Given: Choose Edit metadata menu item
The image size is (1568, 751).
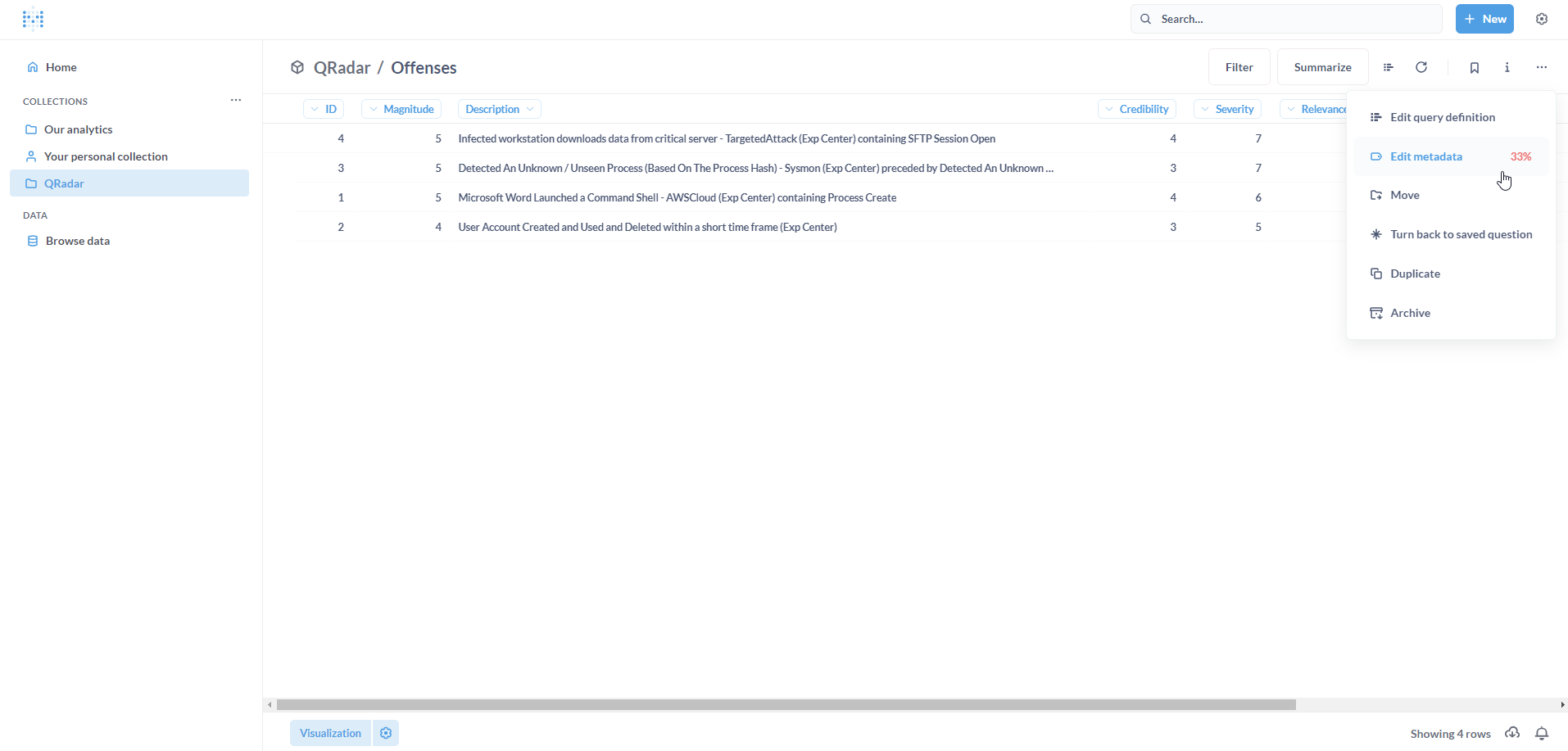Looking at the screenshot, I should 1451,156.
